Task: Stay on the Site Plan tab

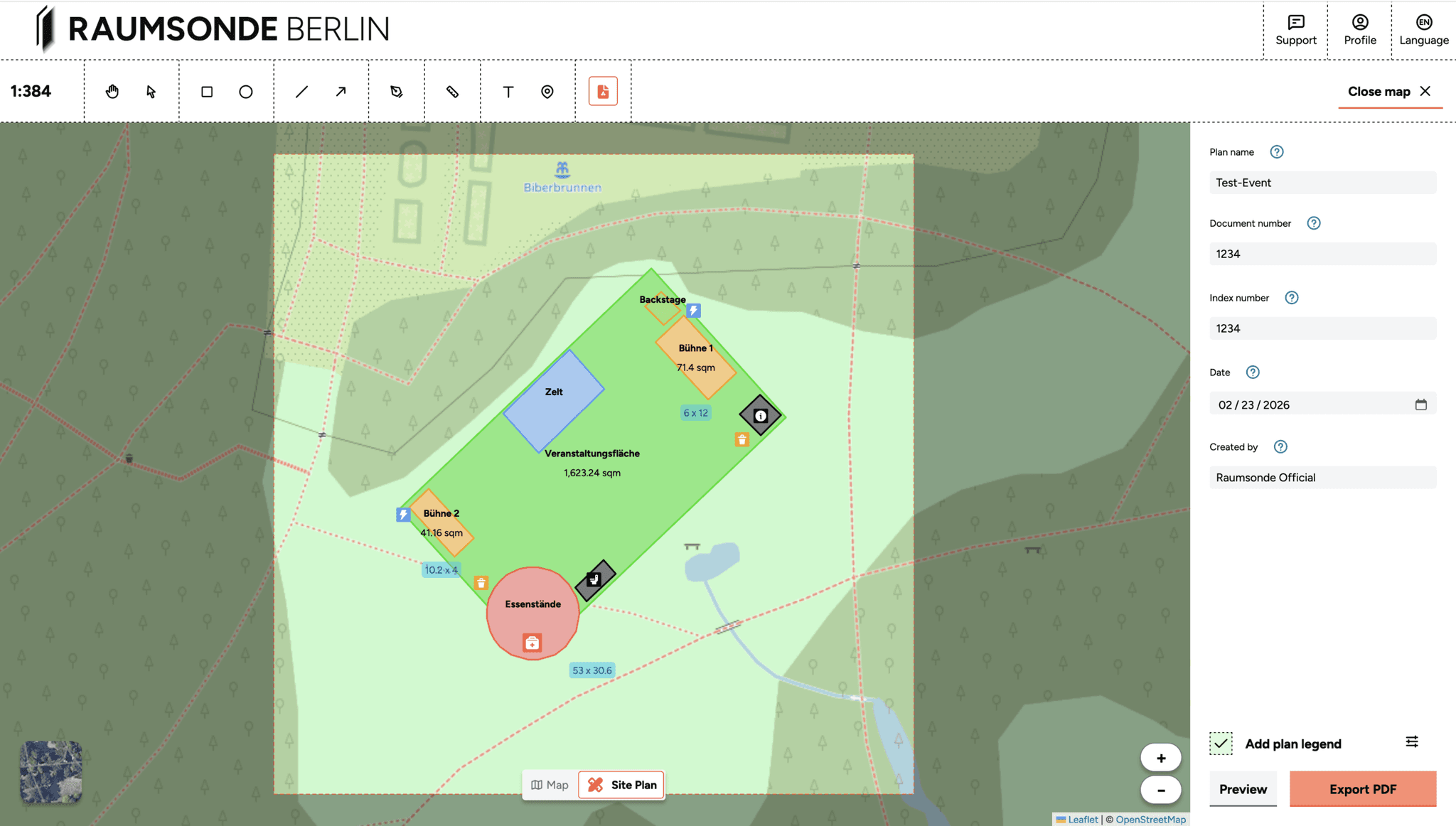Action: 621,785
